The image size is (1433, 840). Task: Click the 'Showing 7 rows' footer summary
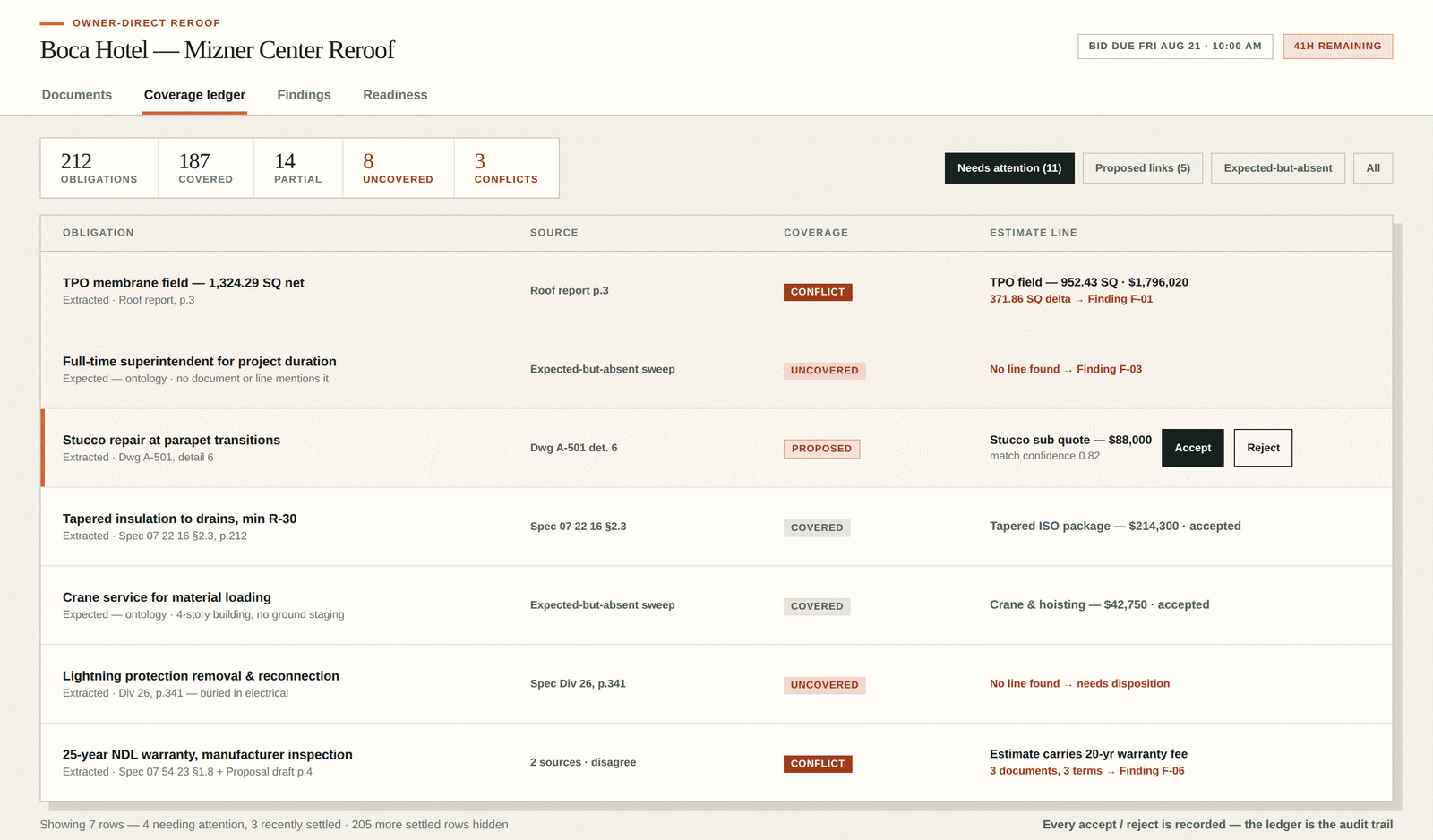click(x=274, y=825)
